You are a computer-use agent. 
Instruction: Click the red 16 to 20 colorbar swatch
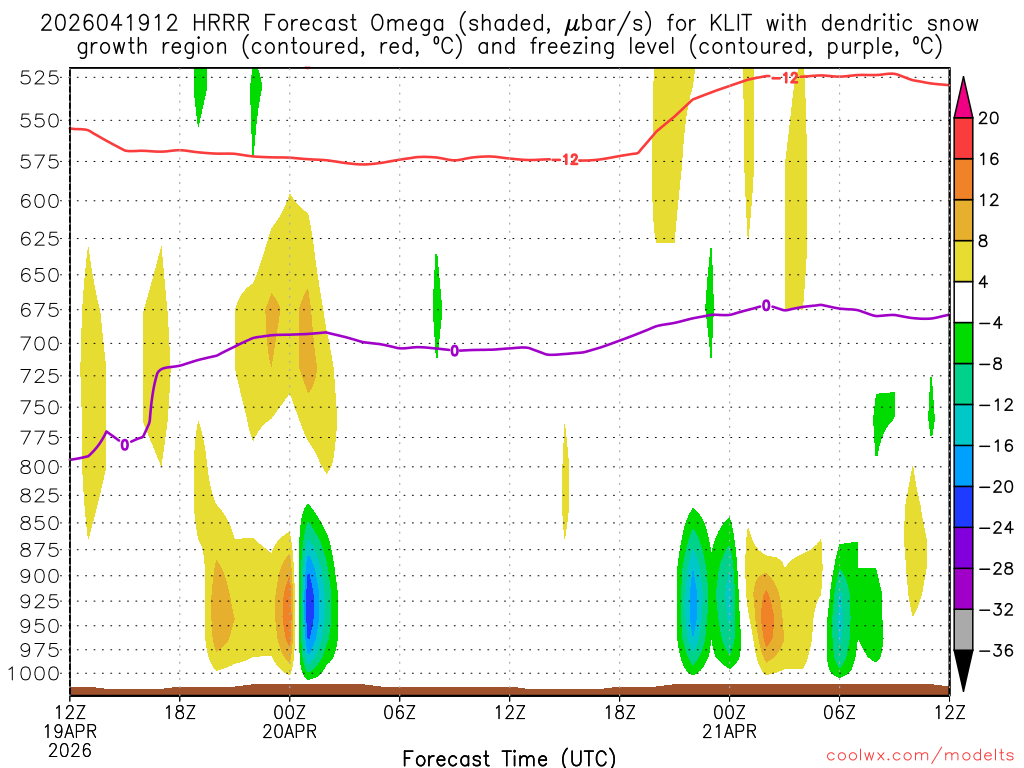[x=963, y=138]
